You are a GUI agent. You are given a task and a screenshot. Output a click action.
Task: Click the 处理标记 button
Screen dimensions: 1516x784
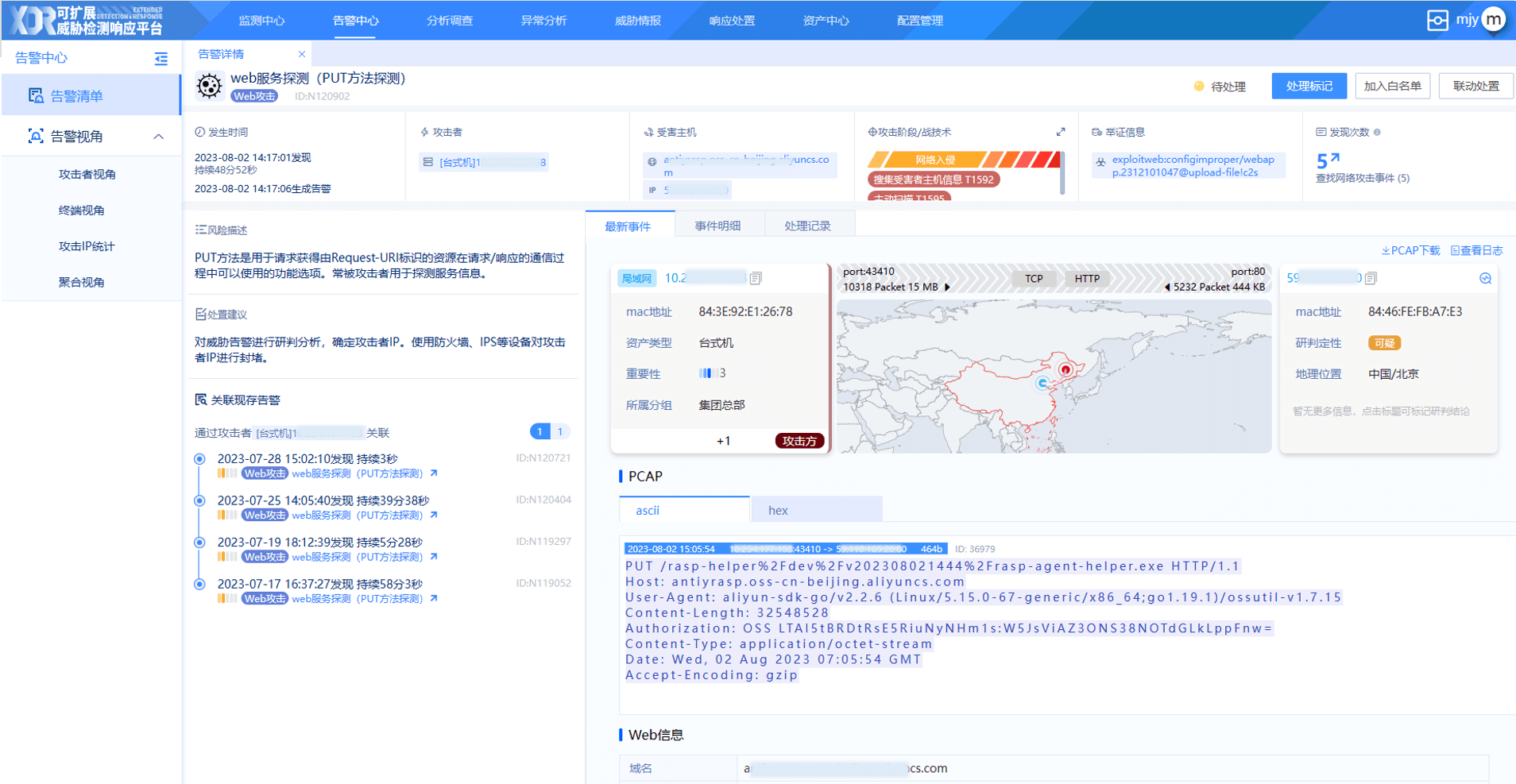tap(1309, 86)
